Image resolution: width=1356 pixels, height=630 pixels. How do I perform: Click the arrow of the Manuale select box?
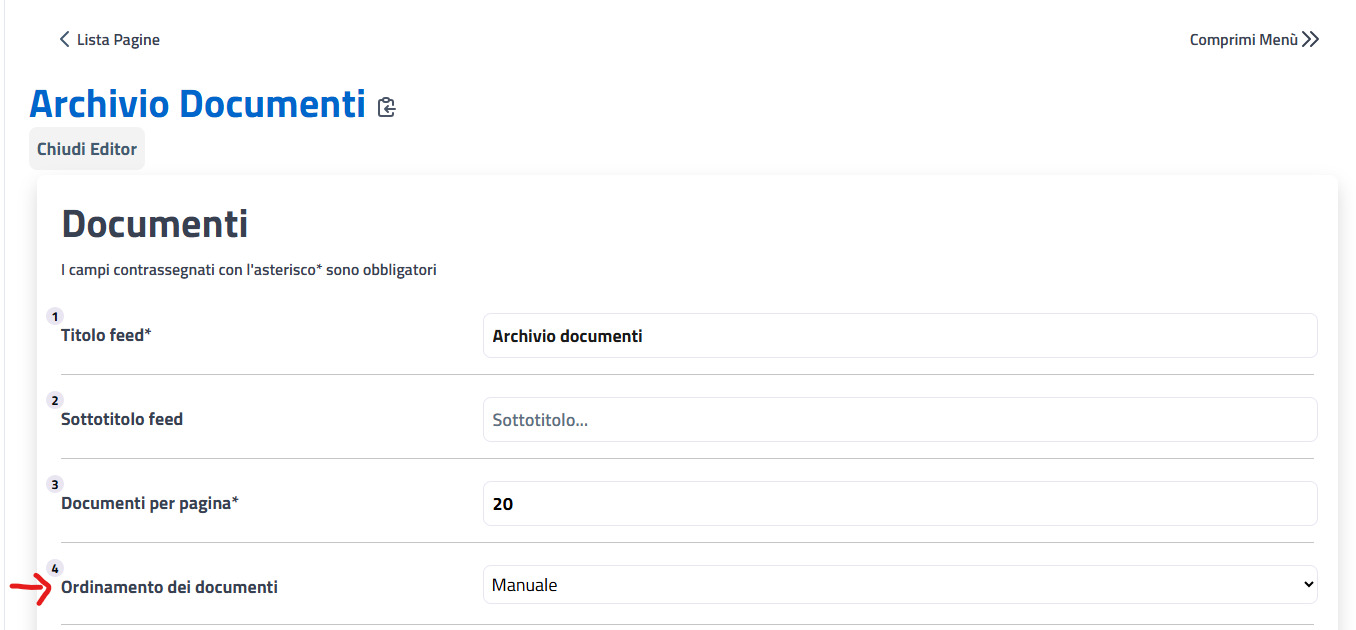click(1308, 585)
